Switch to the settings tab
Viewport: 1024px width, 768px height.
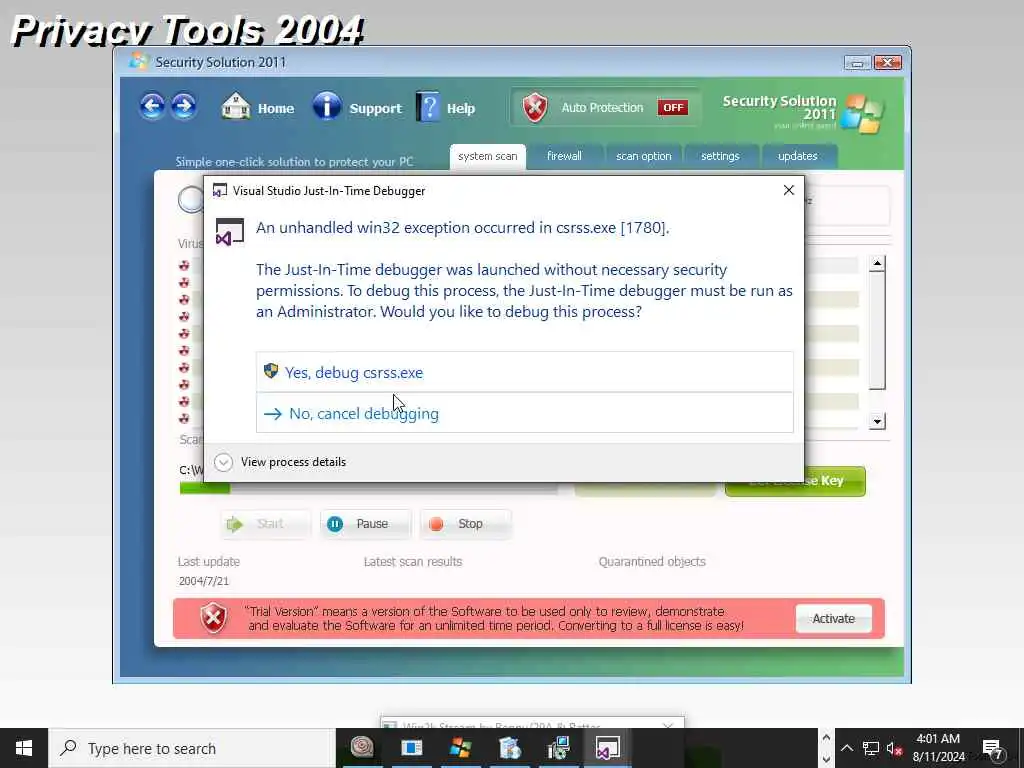[x=720, y=157]
